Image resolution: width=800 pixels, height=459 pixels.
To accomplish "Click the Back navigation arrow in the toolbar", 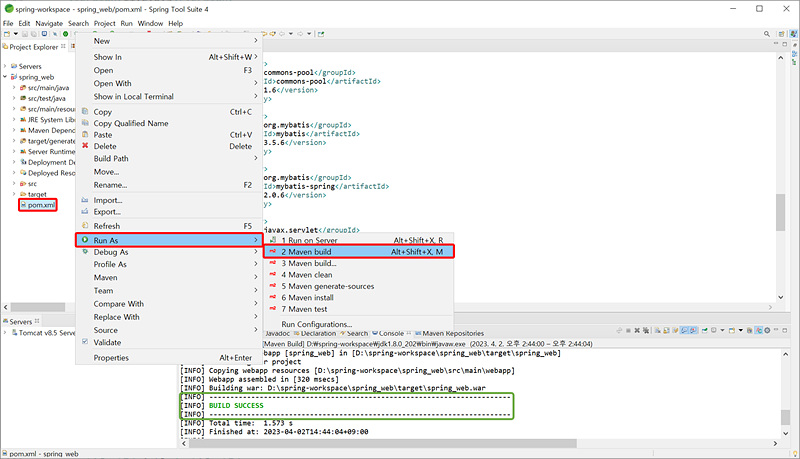I will (x=282, y=34).
